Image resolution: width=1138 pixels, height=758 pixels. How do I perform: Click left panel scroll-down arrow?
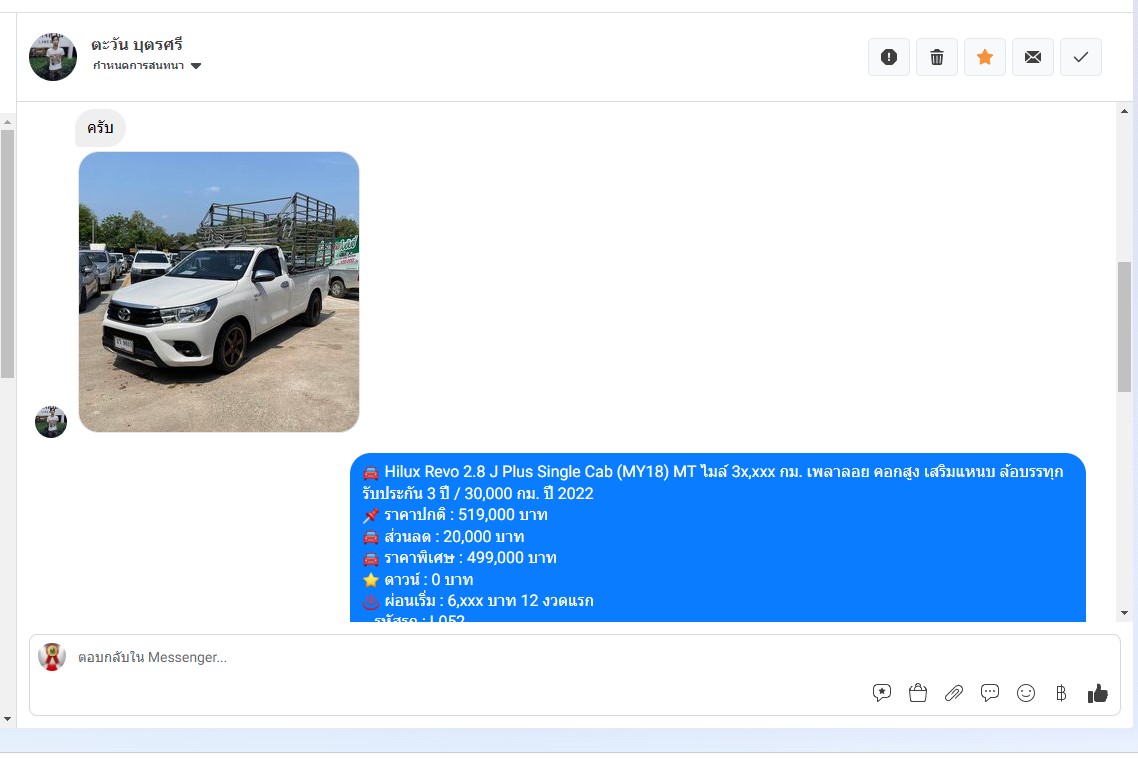tap(7, 719)
